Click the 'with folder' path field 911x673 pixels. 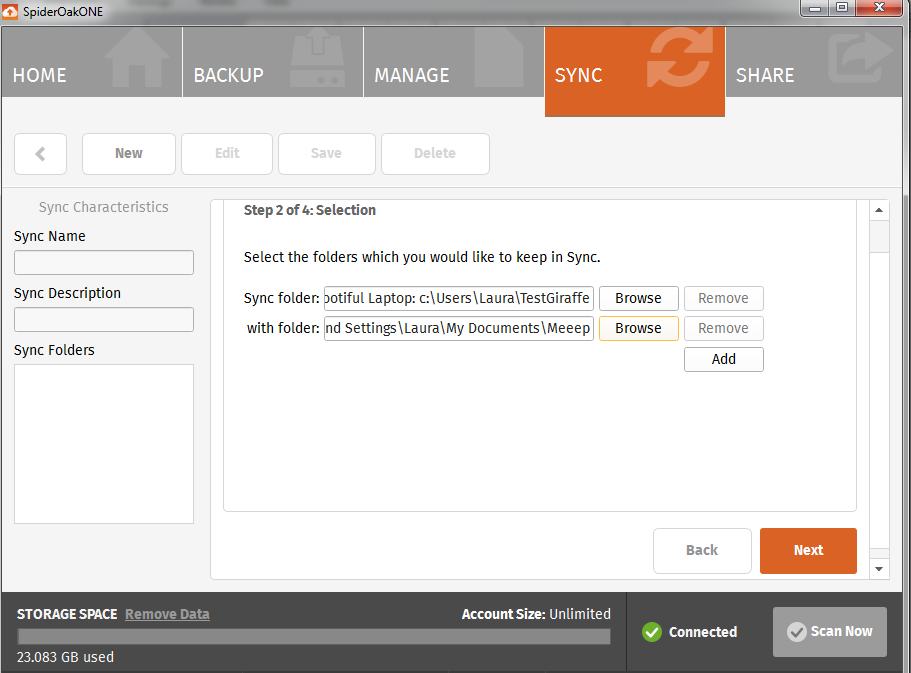pos(459,328)
